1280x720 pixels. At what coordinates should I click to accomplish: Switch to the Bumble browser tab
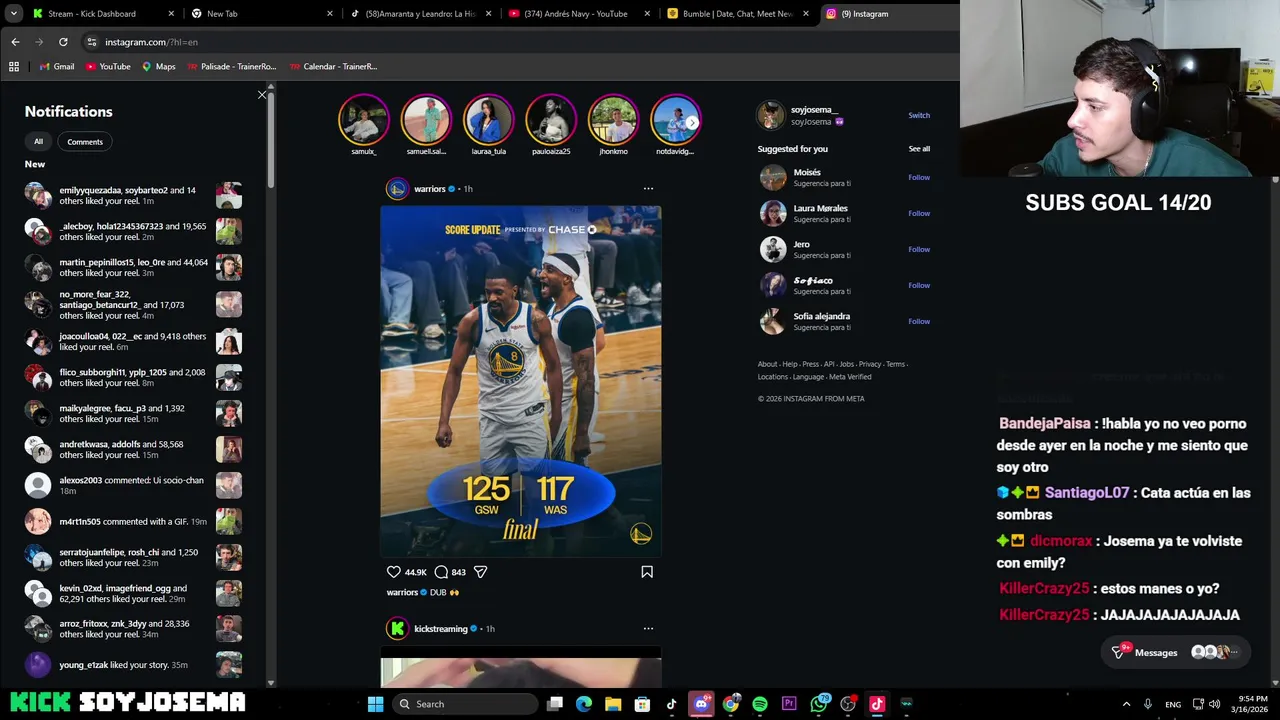point(738,14)
